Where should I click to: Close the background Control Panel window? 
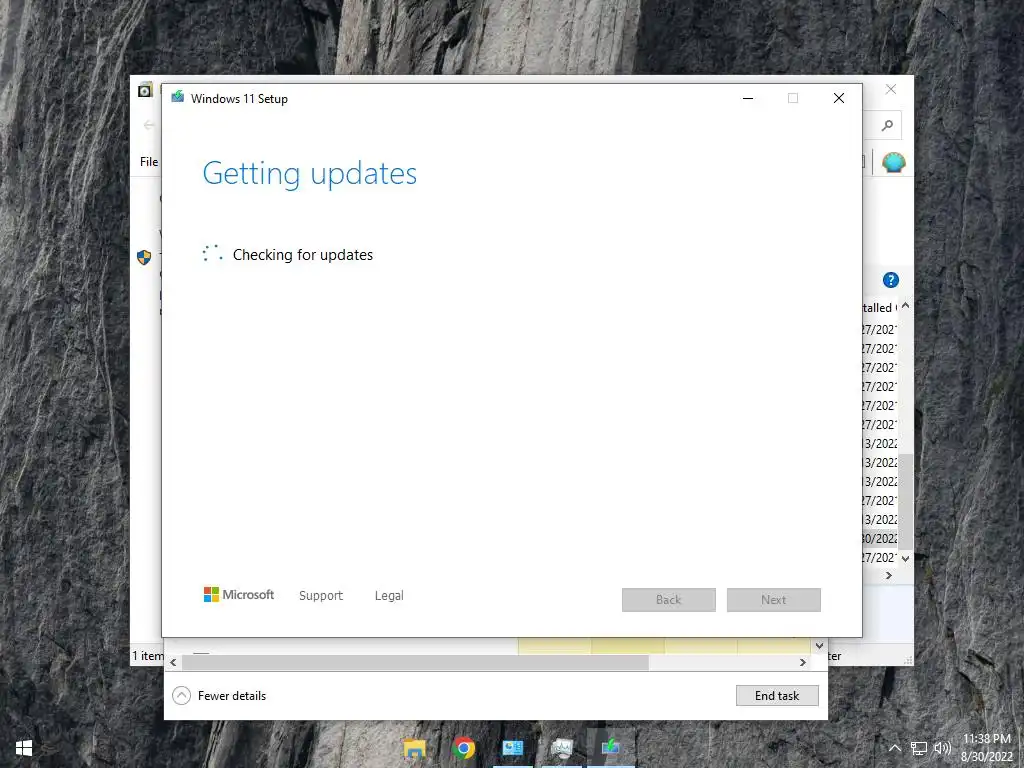(891, 89)
